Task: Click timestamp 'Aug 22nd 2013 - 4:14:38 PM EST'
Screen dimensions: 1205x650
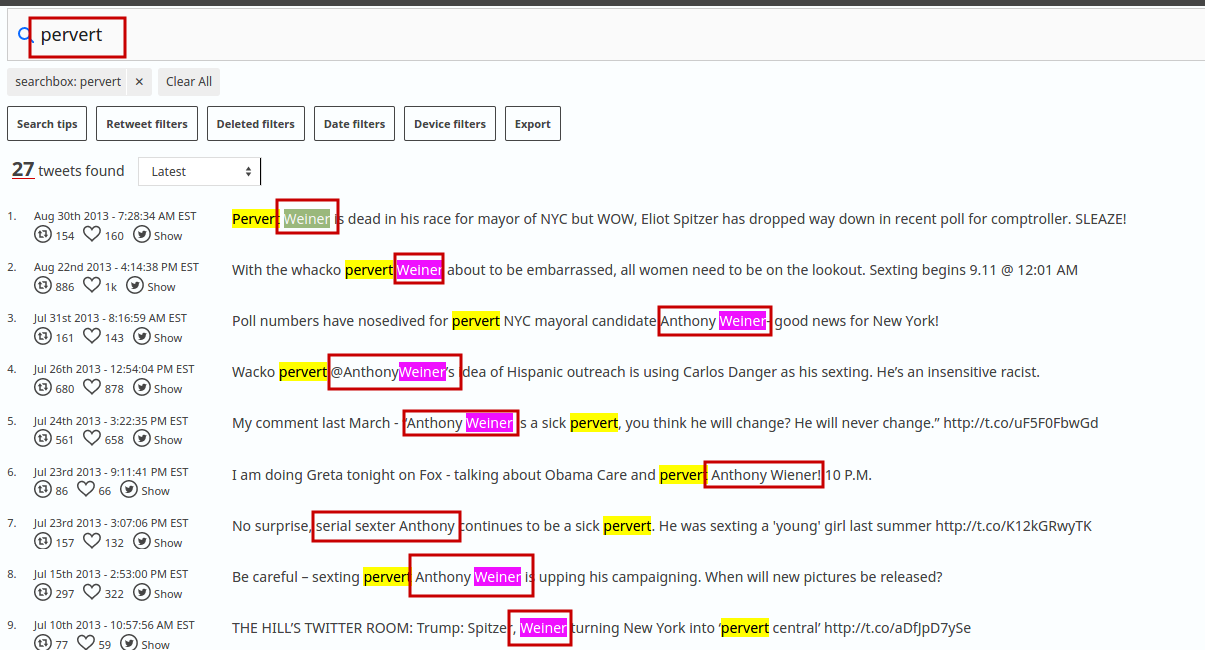Action: pos(116,267)
